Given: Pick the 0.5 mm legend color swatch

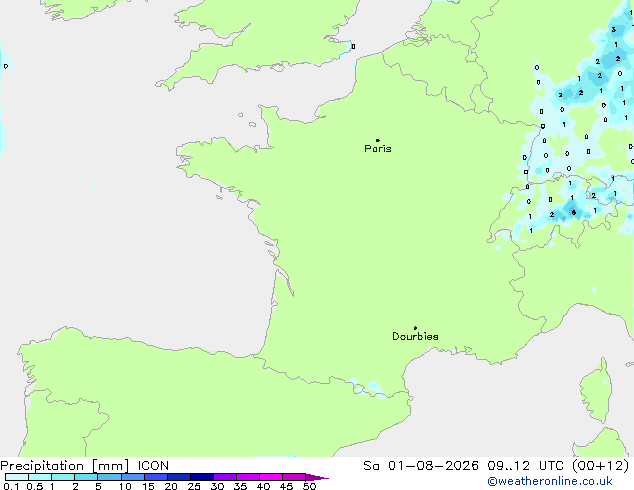Looking at the screenshot, I should [x=40, y=477].
